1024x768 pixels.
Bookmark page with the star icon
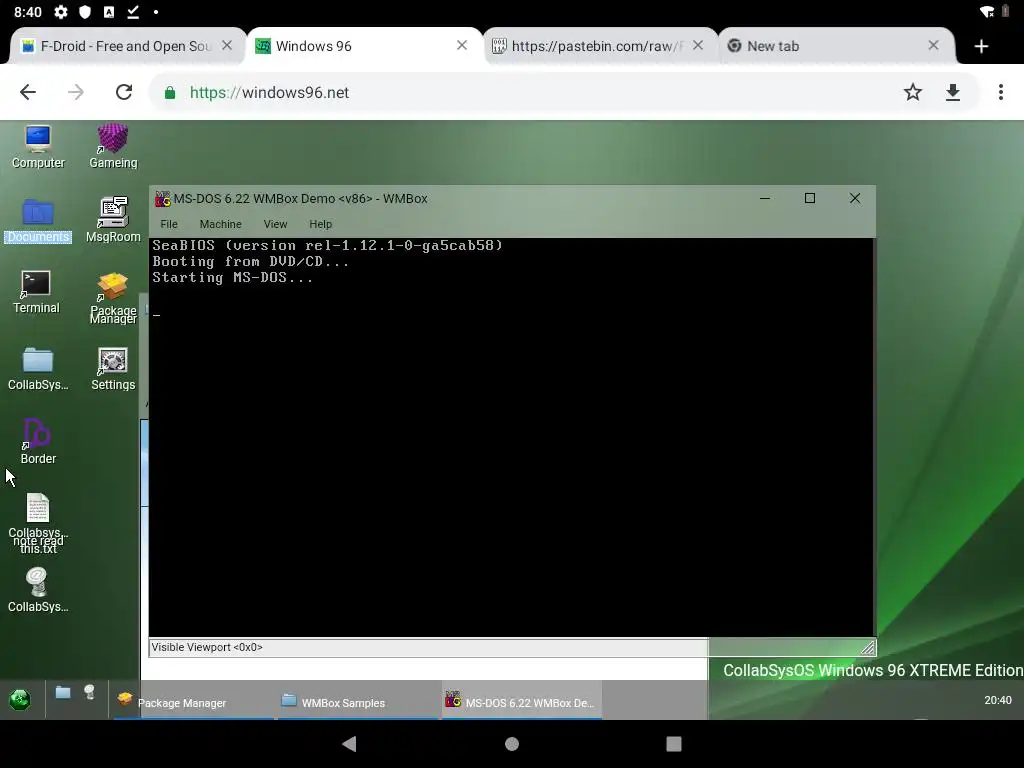tap(912, 92)
